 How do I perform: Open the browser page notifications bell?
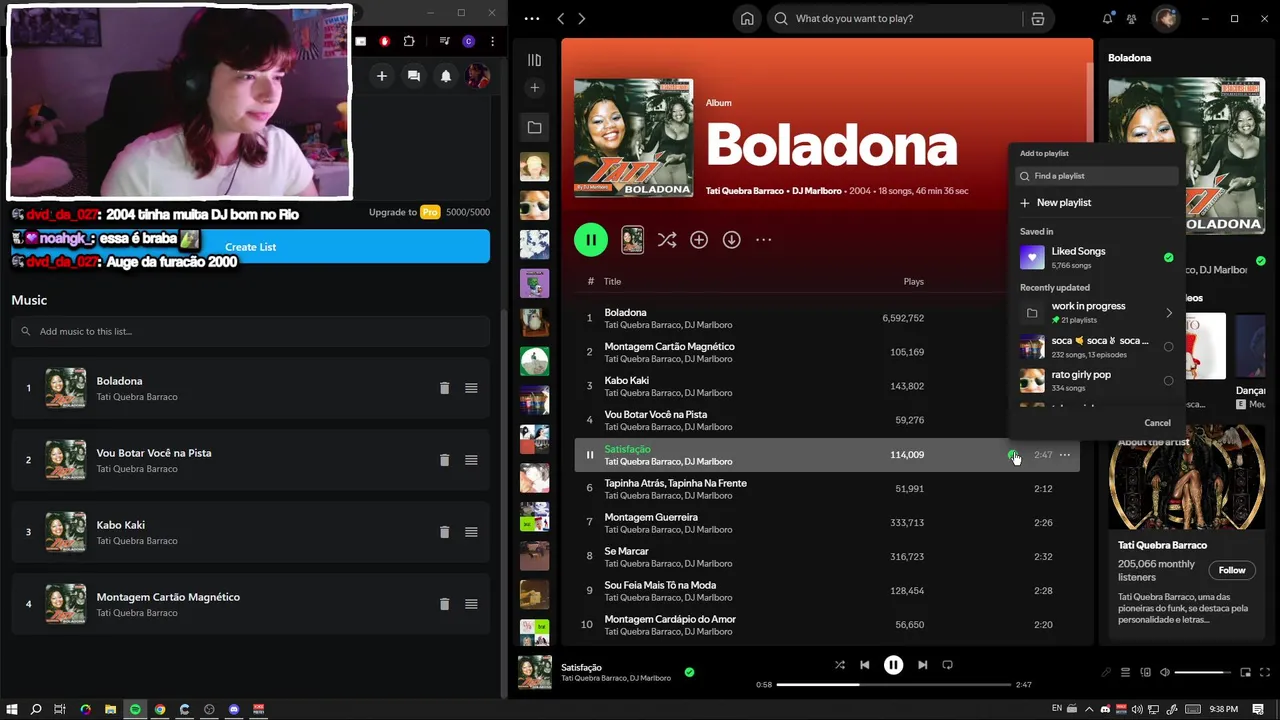pos(446,76)
